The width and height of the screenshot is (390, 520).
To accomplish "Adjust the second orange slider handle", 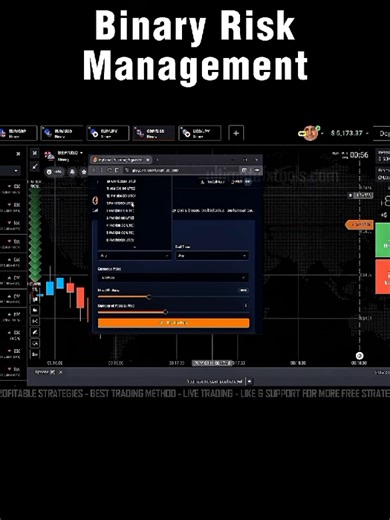I will pos(165,312).
